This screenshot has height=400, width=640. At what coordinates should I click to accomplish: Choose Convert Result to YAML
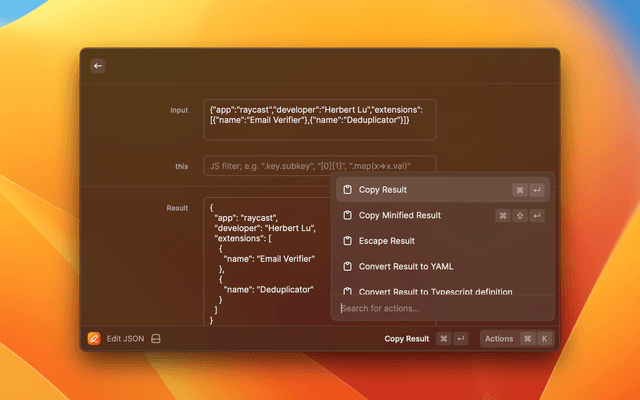(x=406, y=267)
